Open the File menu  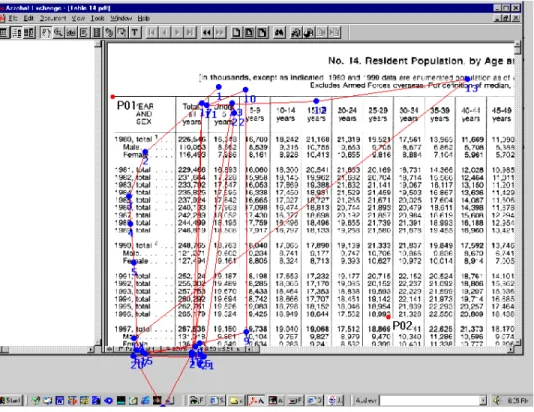[x=13, y=18]
